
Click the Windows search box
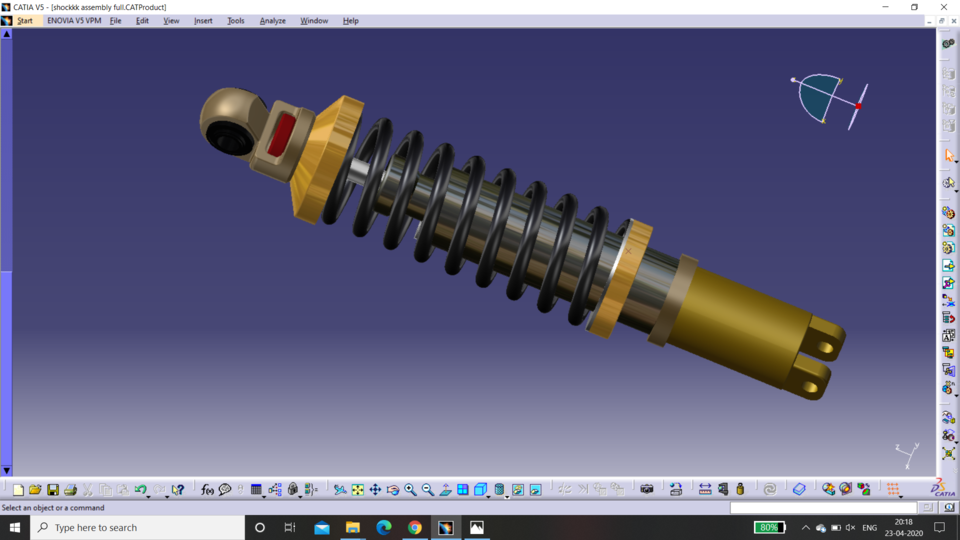pos(138,527)
